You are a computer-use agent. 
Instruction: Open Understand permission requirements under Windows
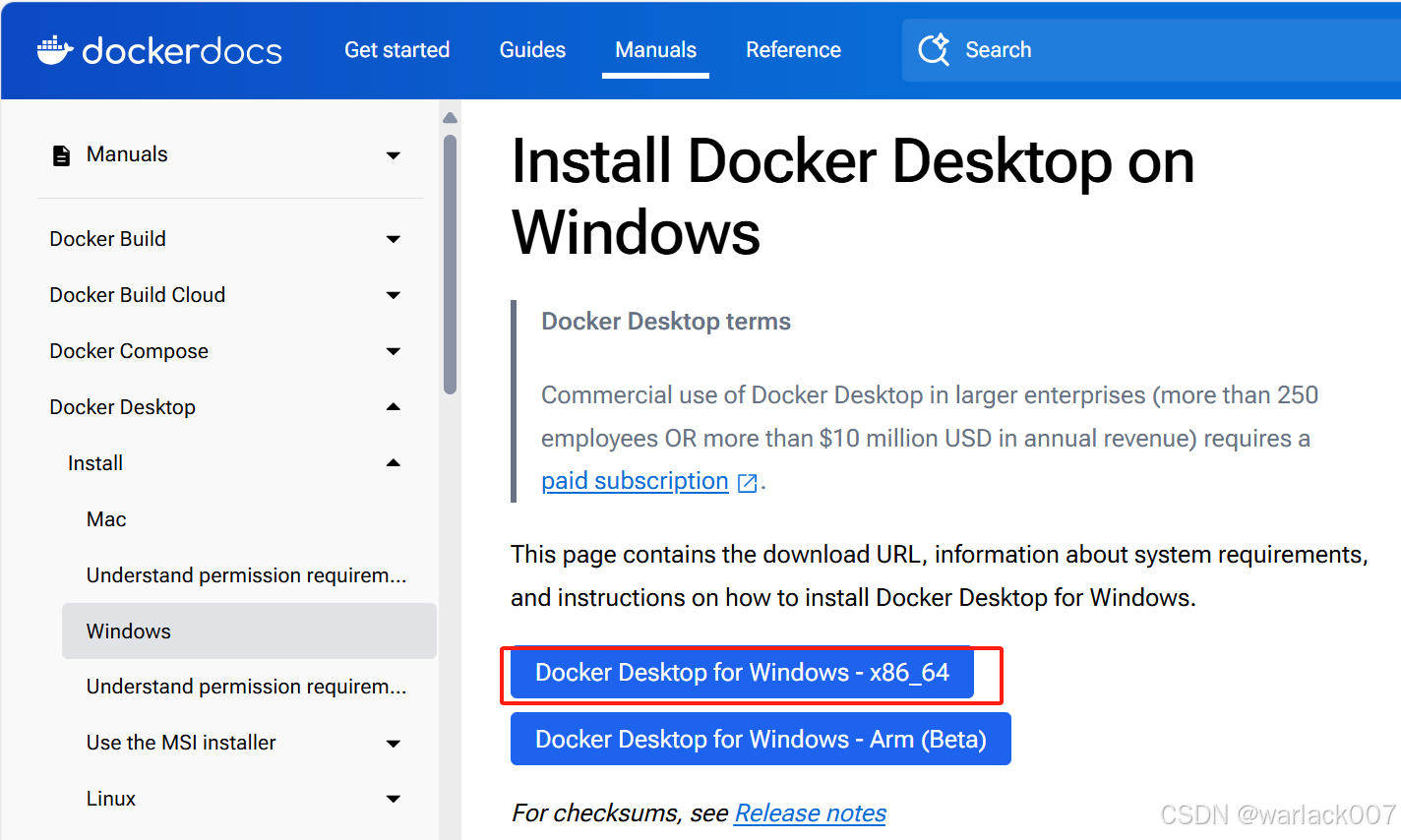[246, 687]
